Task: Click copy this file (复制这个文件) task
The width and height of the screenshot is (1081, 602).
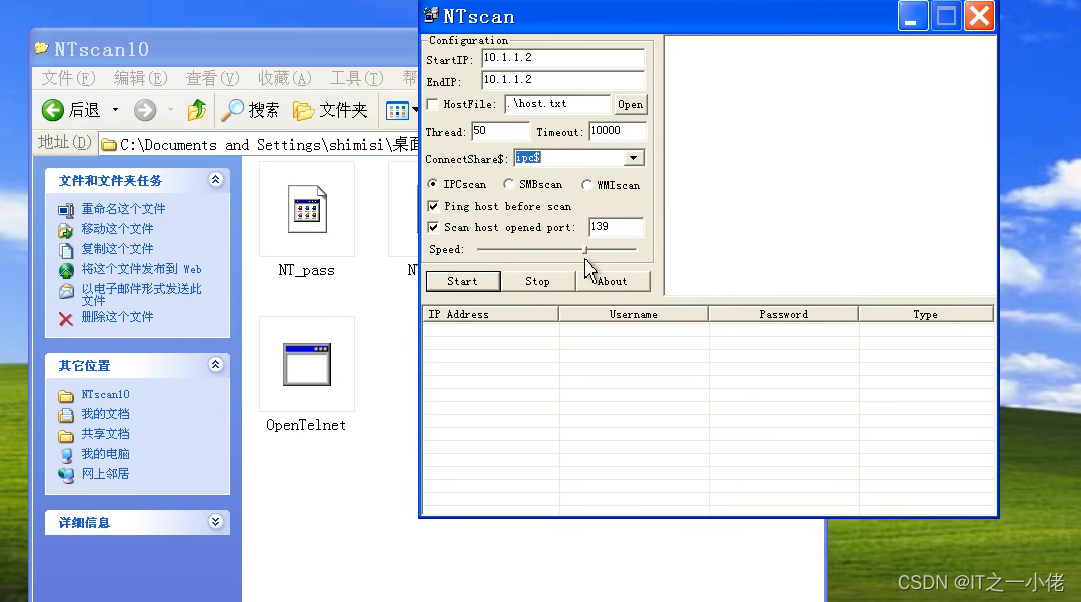Action: tap(117, 248)
